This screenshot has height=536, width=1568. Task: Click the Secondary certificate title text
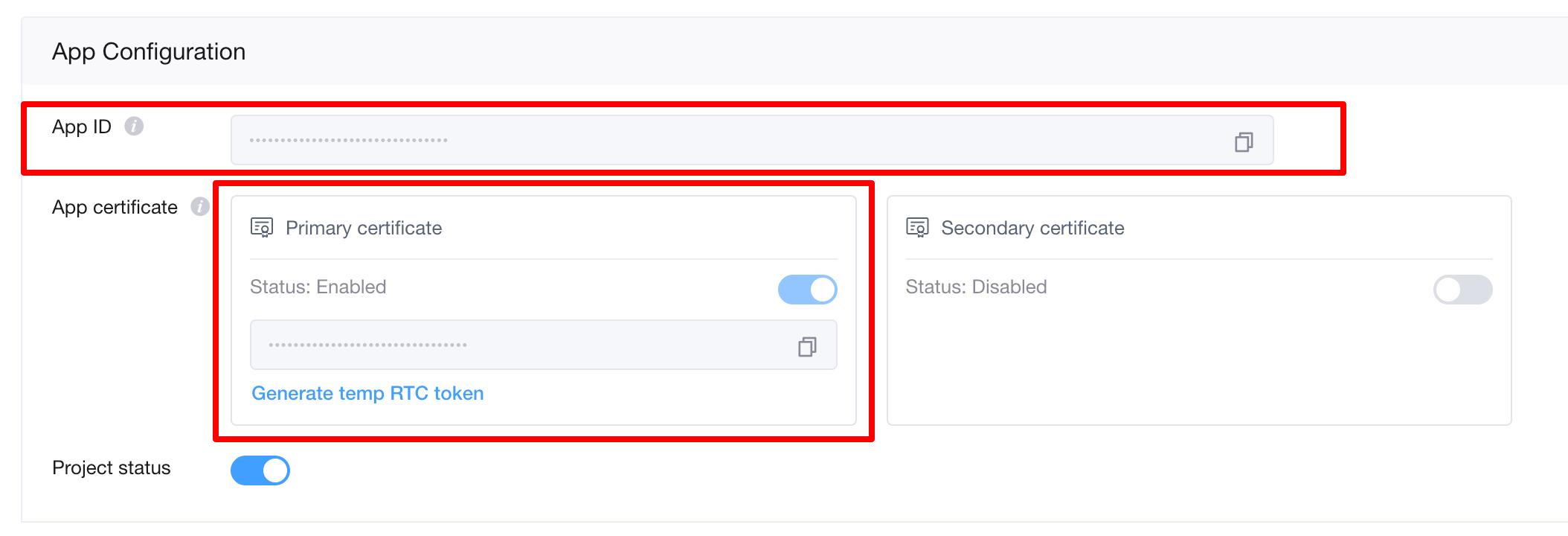click(1032, 228)
